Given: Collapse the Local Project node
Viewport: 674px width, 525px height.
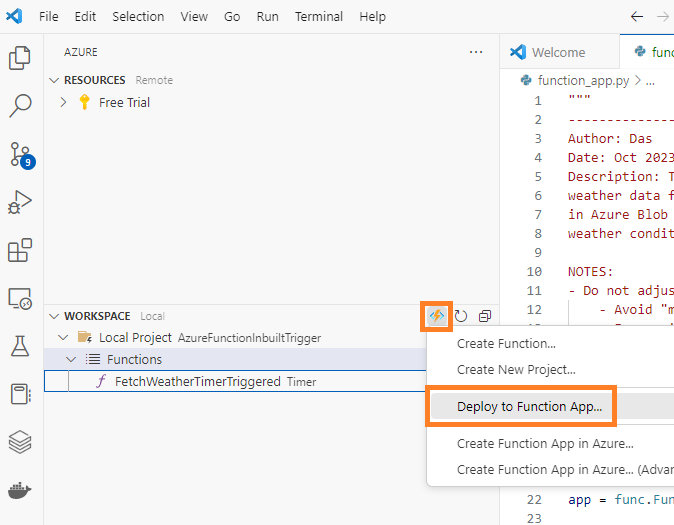Looking at the screenshot, I should click(63, 338).
